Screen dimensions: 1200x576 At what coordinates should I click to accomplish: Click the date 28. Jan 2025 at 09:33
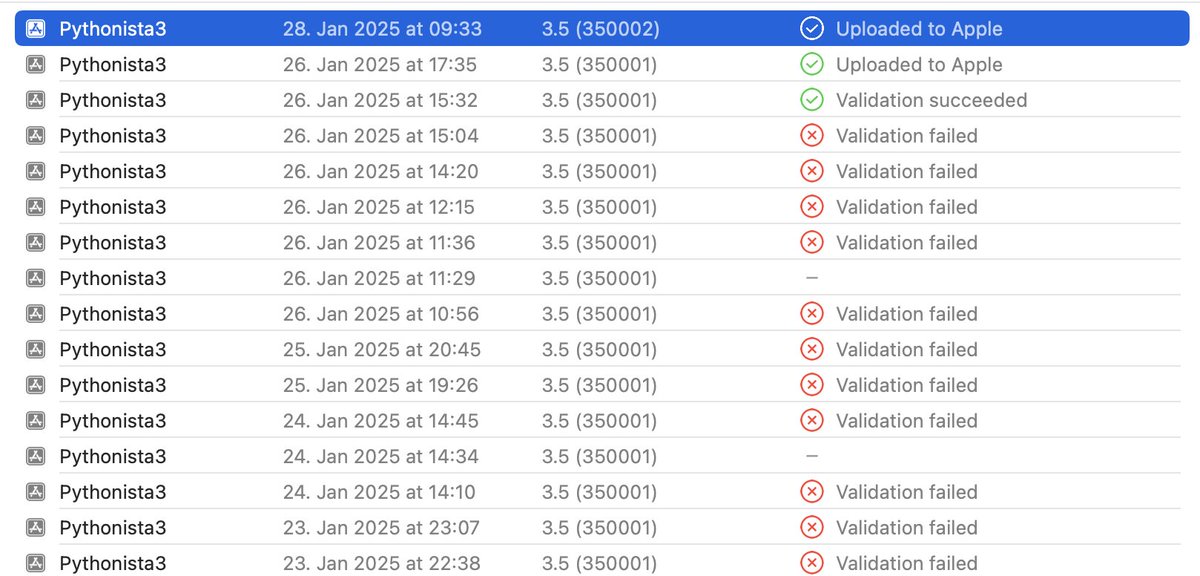pyautogui.click(x=382, y=29)
